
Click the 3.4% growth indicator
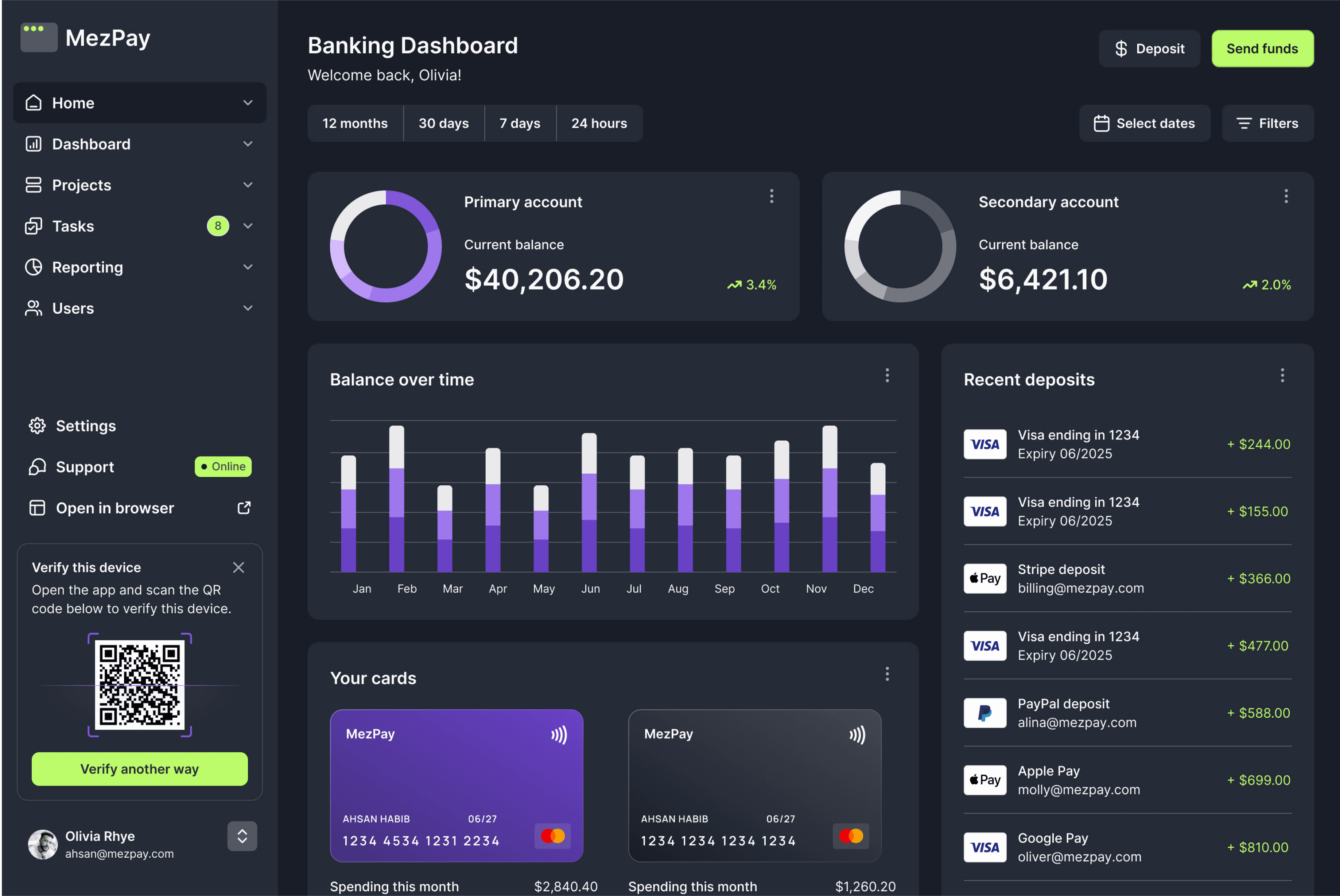[752, 284]
